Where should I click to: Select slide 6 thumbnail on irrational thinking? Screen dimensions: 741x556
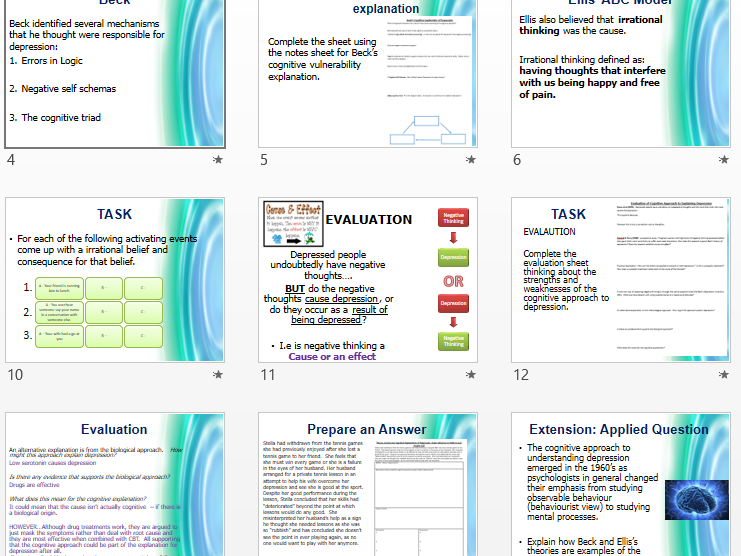click(x=620, y=73)
